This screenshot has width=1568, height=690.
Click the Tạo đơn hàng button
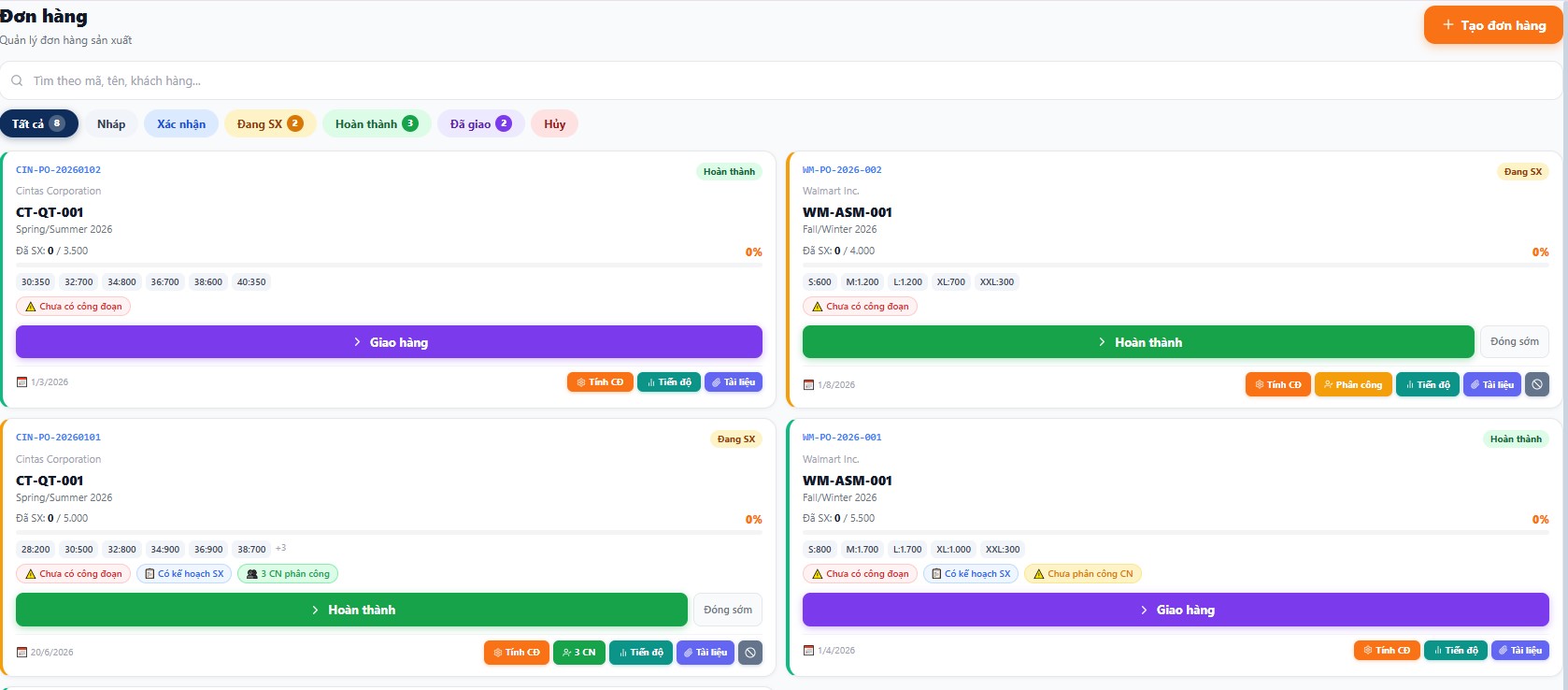pyautogui.click(x=1492, y=25)
